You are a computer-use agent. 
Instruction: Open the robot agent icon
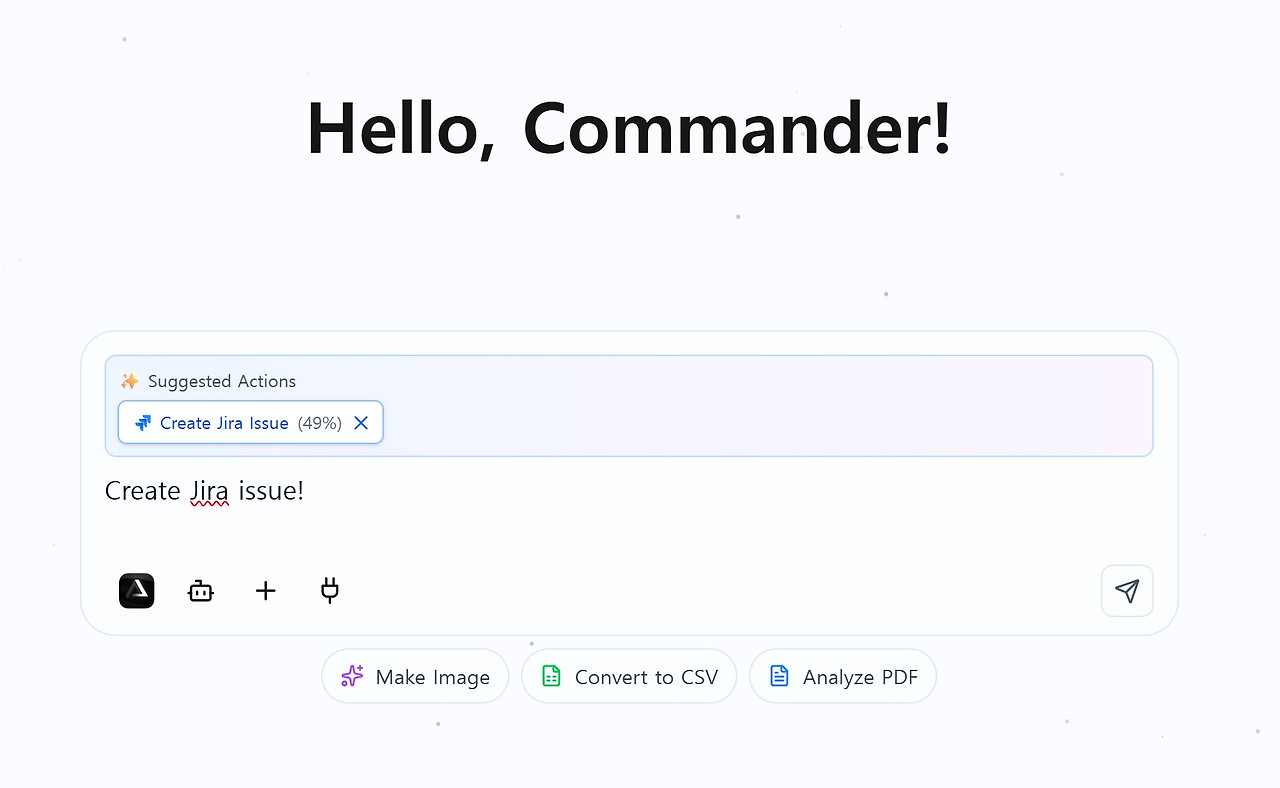tap(201, 591)
